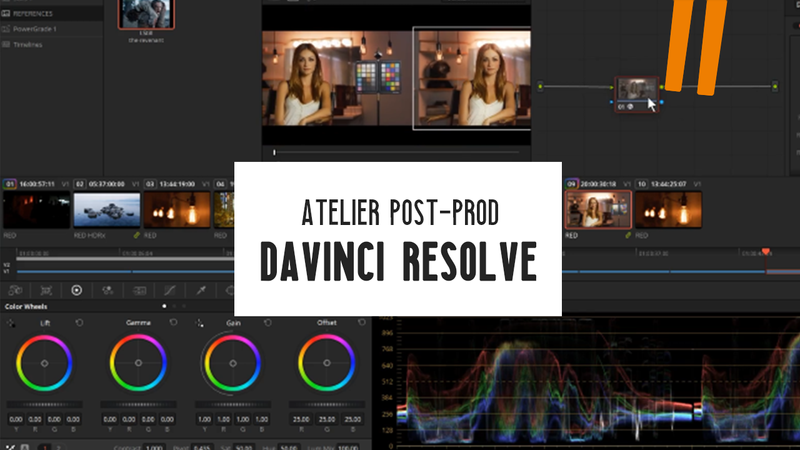This screenshot has height=450, width=800.
Task: Click Offset G value 25.00
Action: [x=327, y=419]
